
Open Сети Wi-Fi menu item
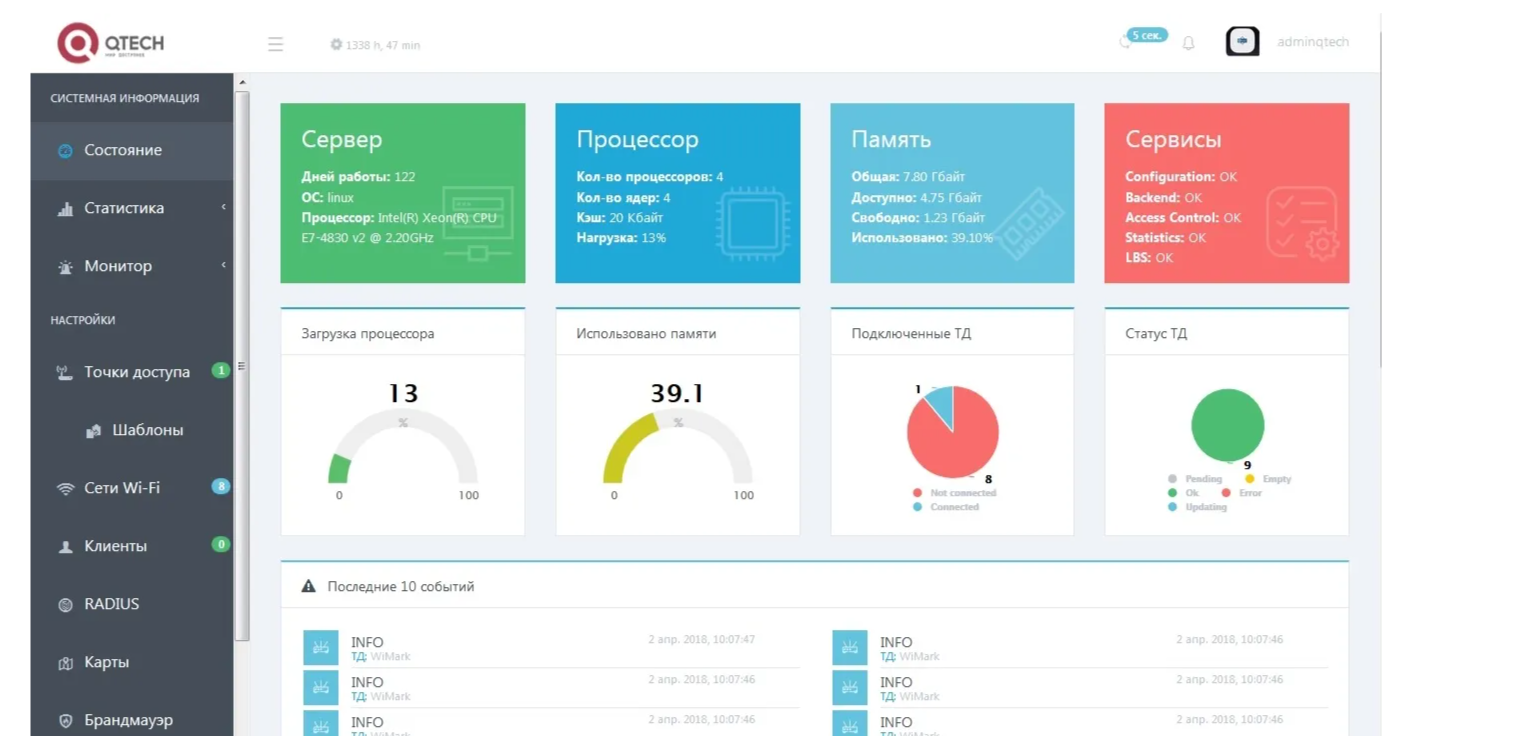(132, 488)
